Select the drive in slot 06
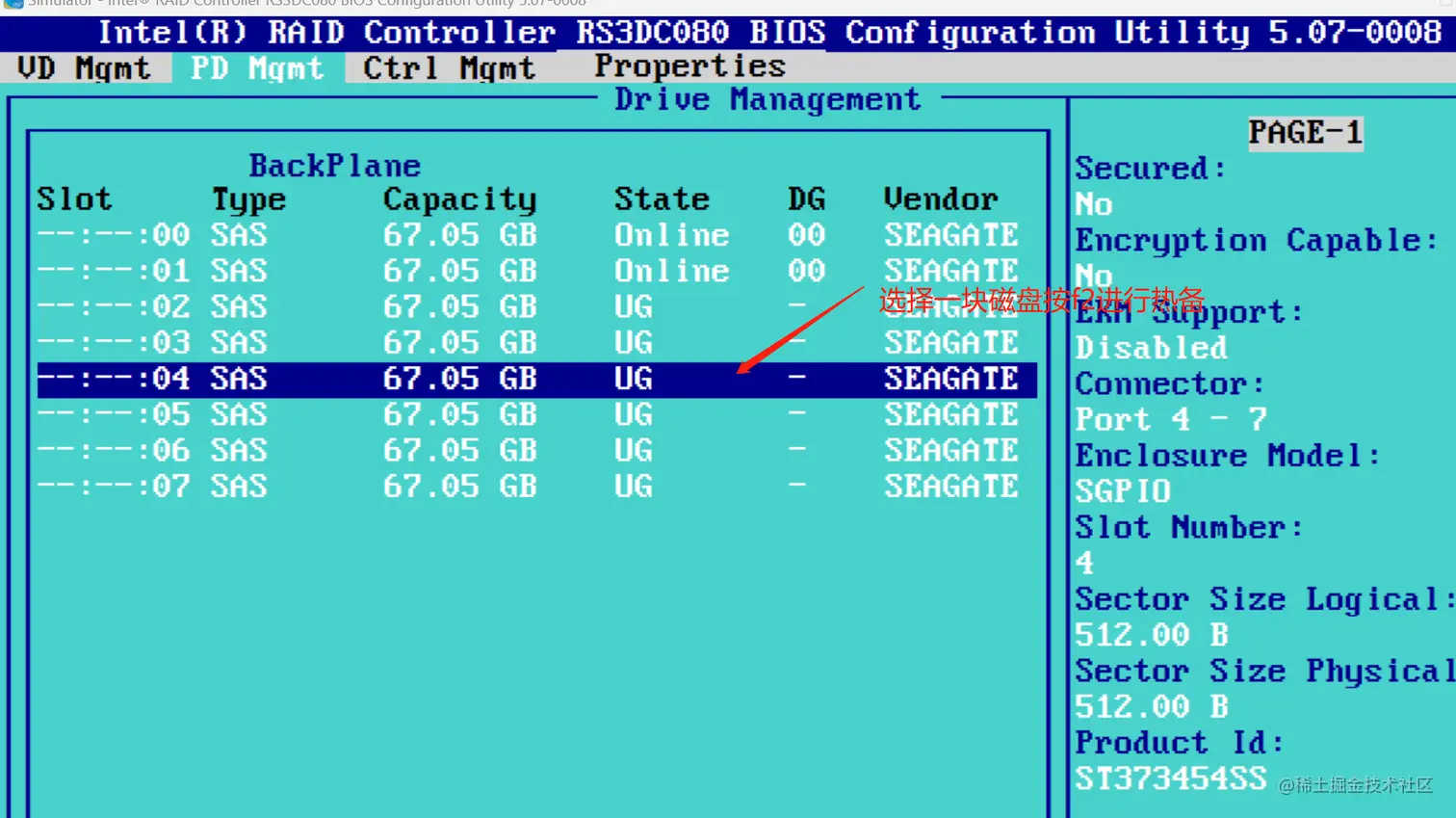The height and width of the screenshot is (818, 1456). coord(536,450)
